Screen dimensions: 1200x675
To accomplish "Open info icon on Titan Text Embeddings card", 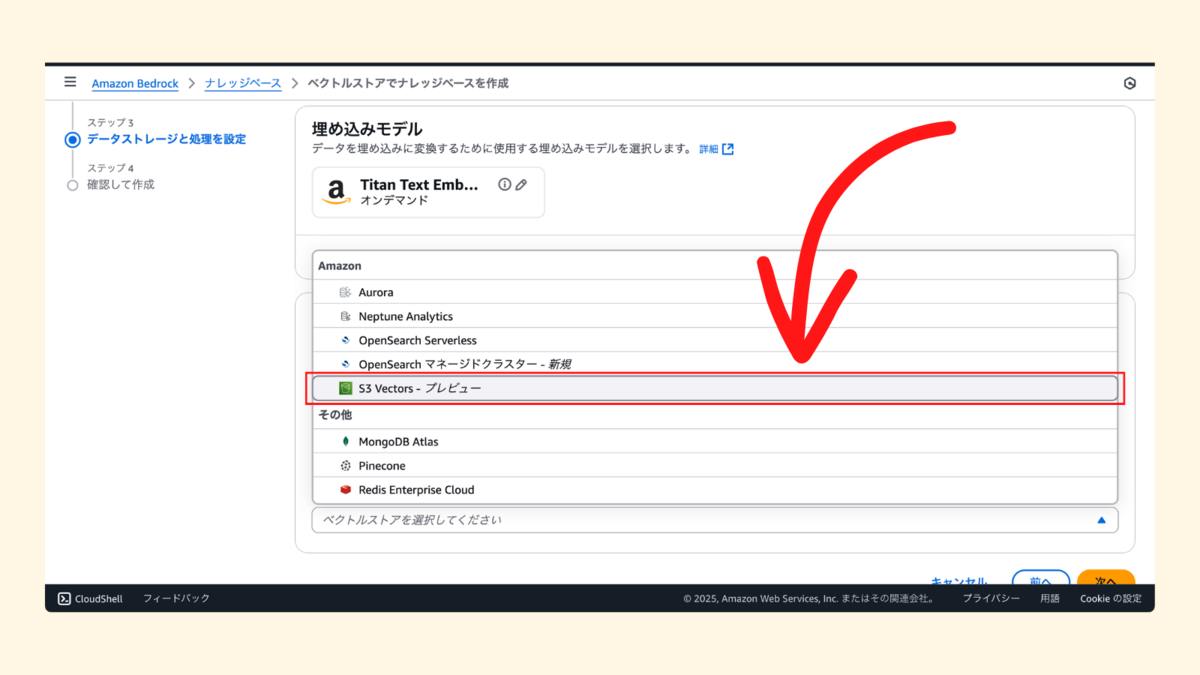I will pyautogui.click(x=504, y=185).
